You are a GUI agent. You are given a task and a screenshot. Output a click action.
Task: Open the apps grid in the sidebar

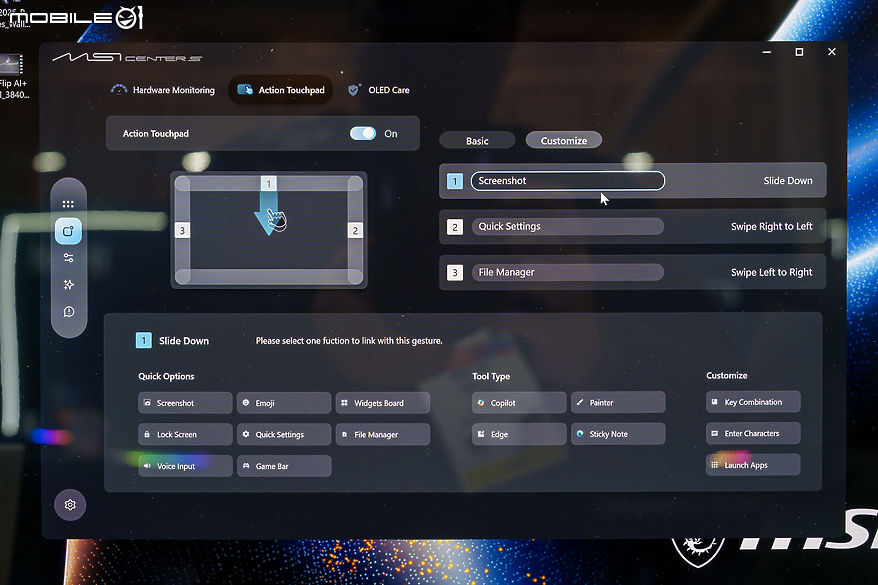[x=68, y=204]
